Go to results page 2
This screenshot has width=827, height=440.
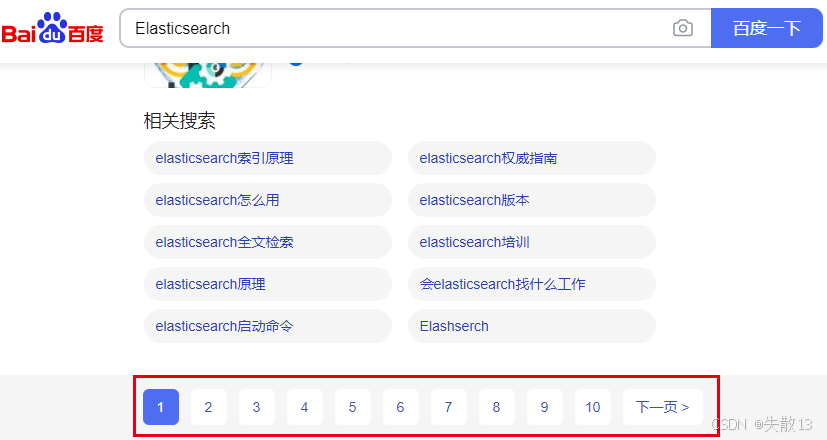pos(209,407)
